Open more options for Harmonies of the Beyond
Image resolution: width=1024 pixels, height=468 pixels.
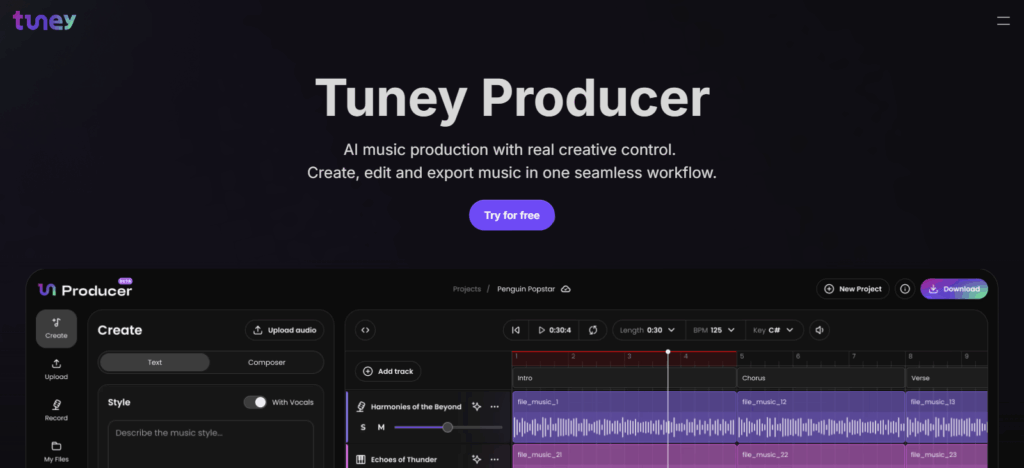(x=494, y=407)
